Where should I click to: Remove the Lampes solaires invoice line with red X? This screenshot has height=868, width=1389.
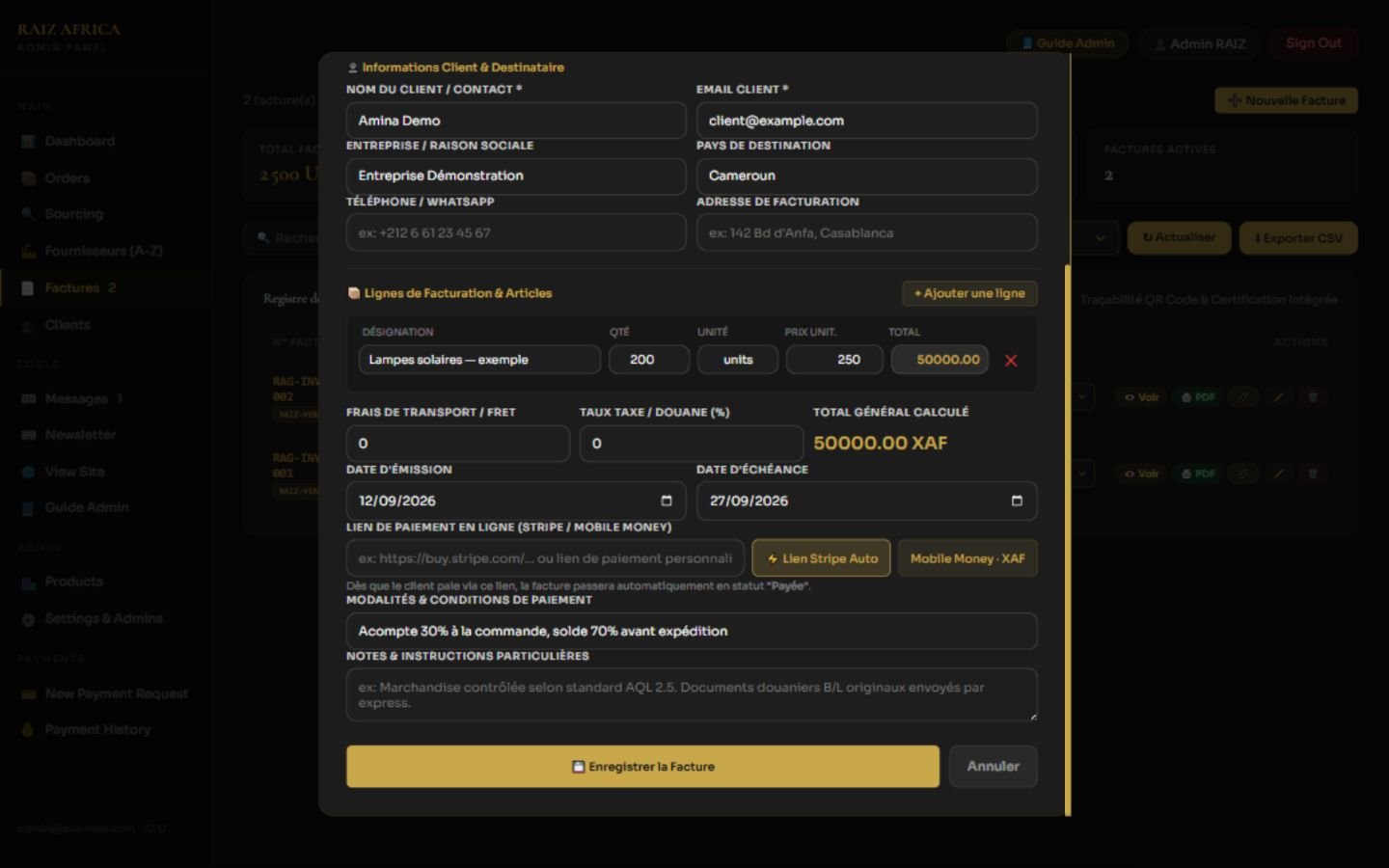tap(1011, 361)
